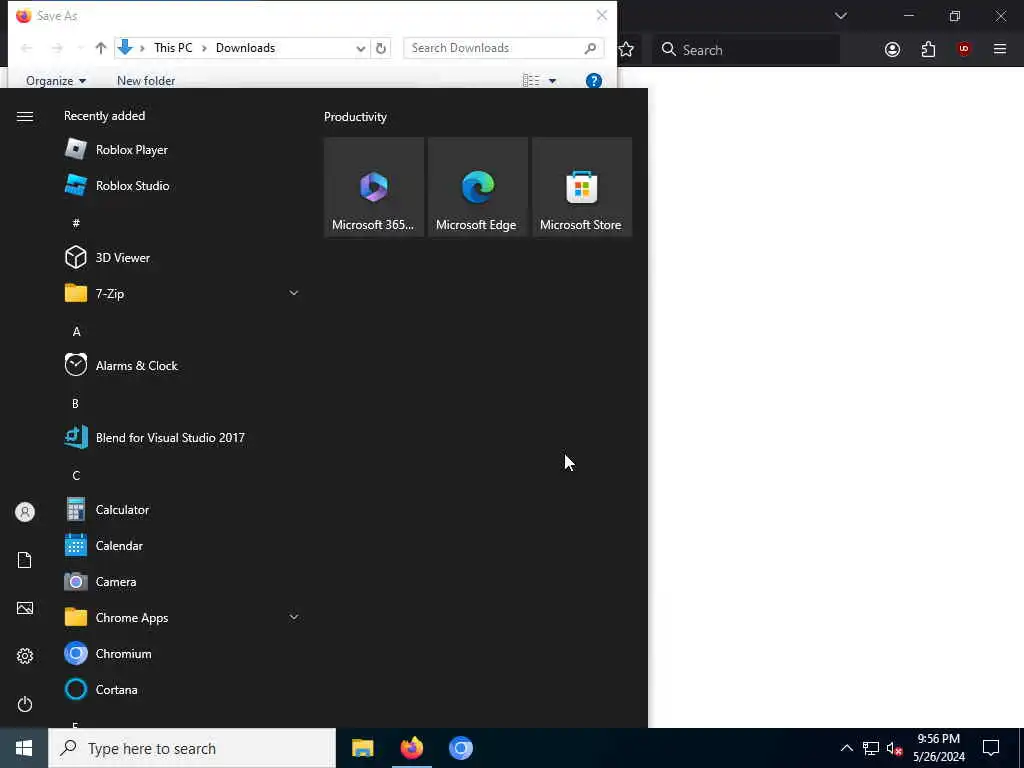Viewport: 1024px width, 768px height.
Task: Open the network status tray icon
Action: click(871, 748)
